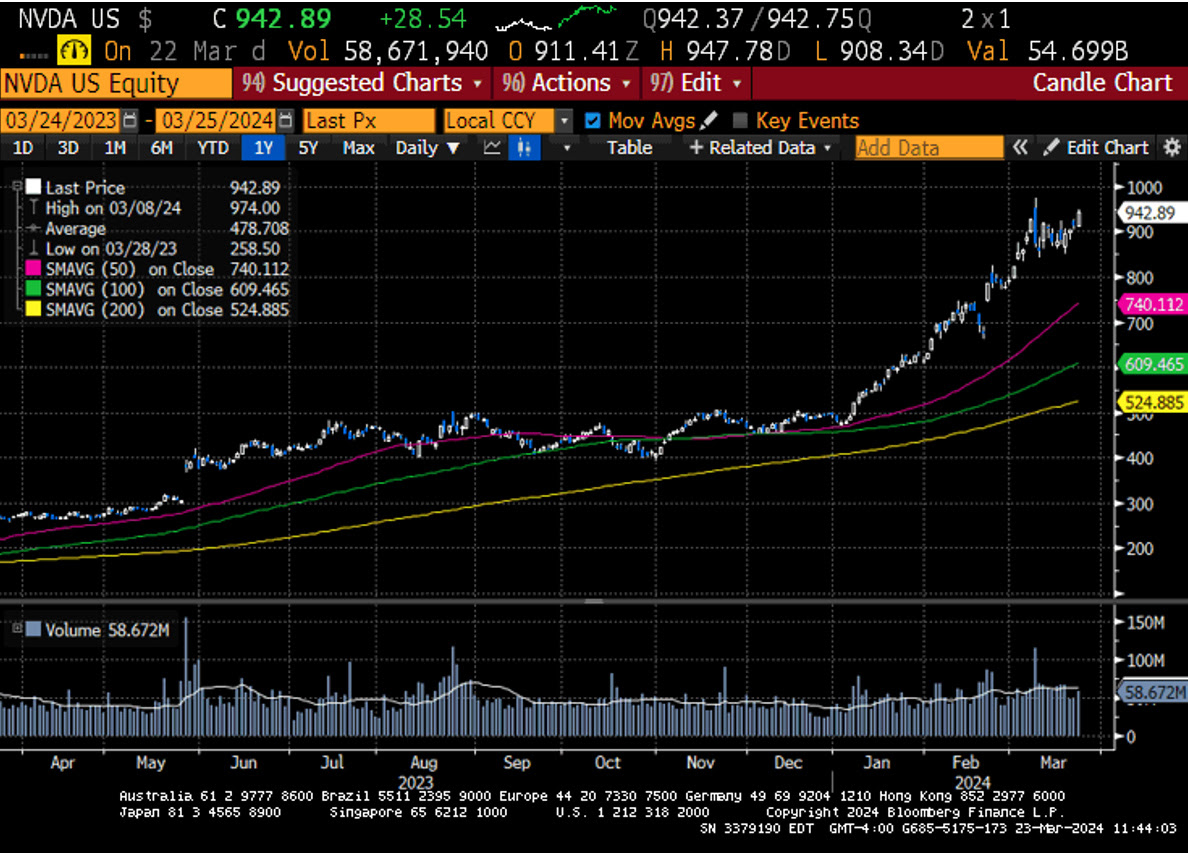This screenshot has width=1188, height=853.
Task: Select the 1M range tab
Action: tap(114, 148)
